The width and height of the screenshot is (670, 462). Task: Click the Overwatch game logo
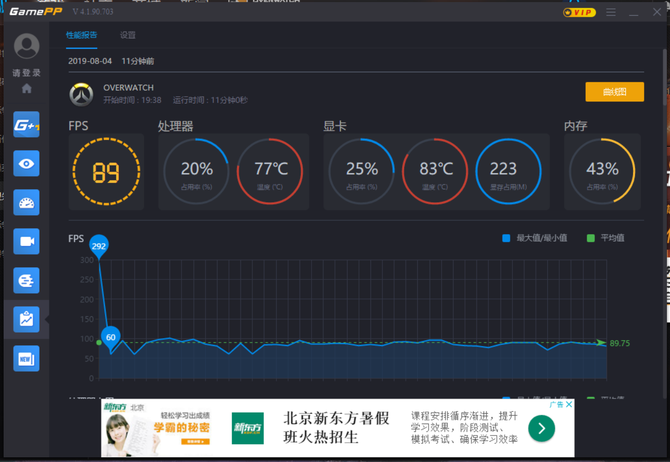[x=81, y=94]
